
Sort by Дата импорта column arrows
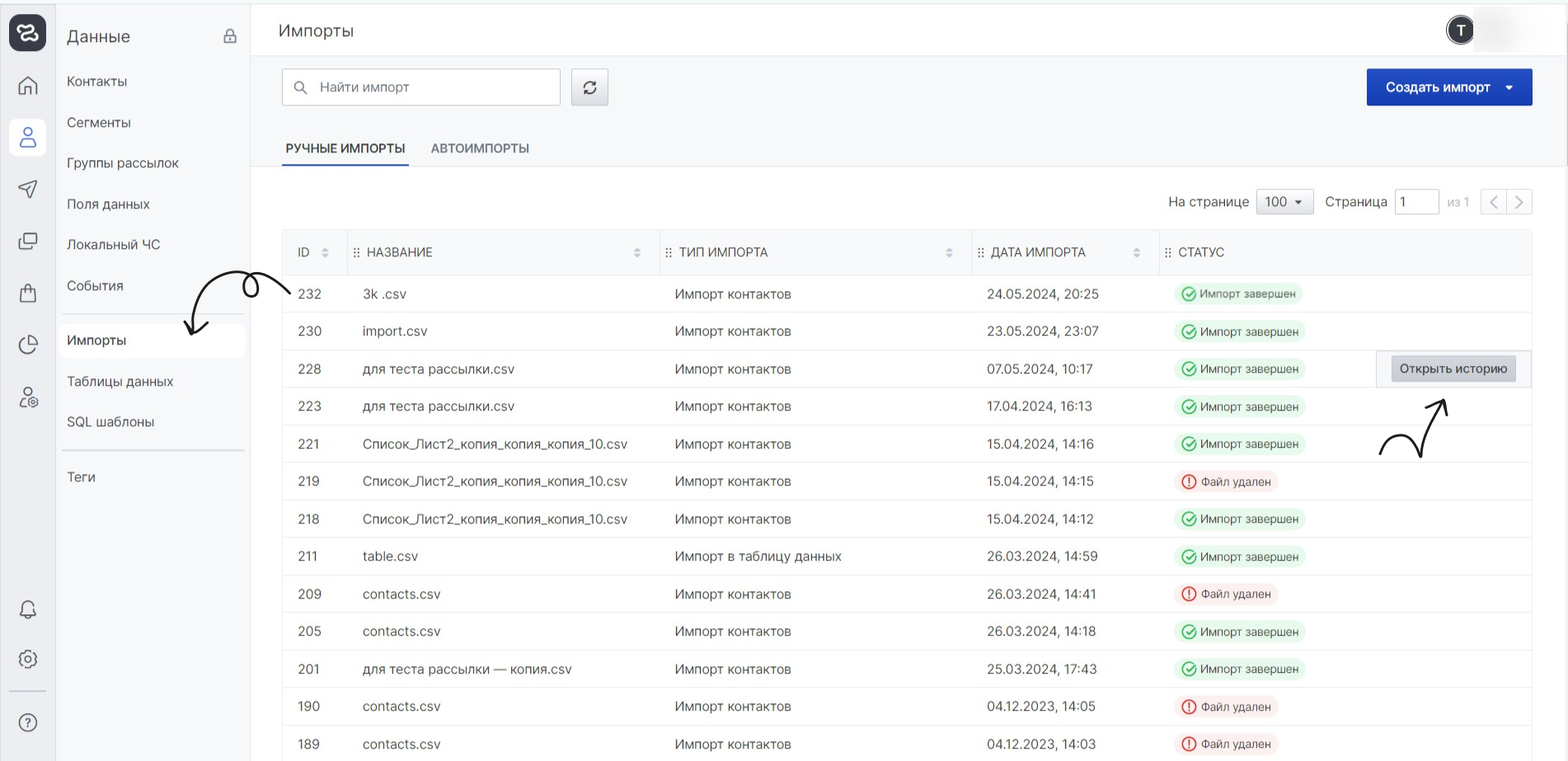[x=1137, y=252]
